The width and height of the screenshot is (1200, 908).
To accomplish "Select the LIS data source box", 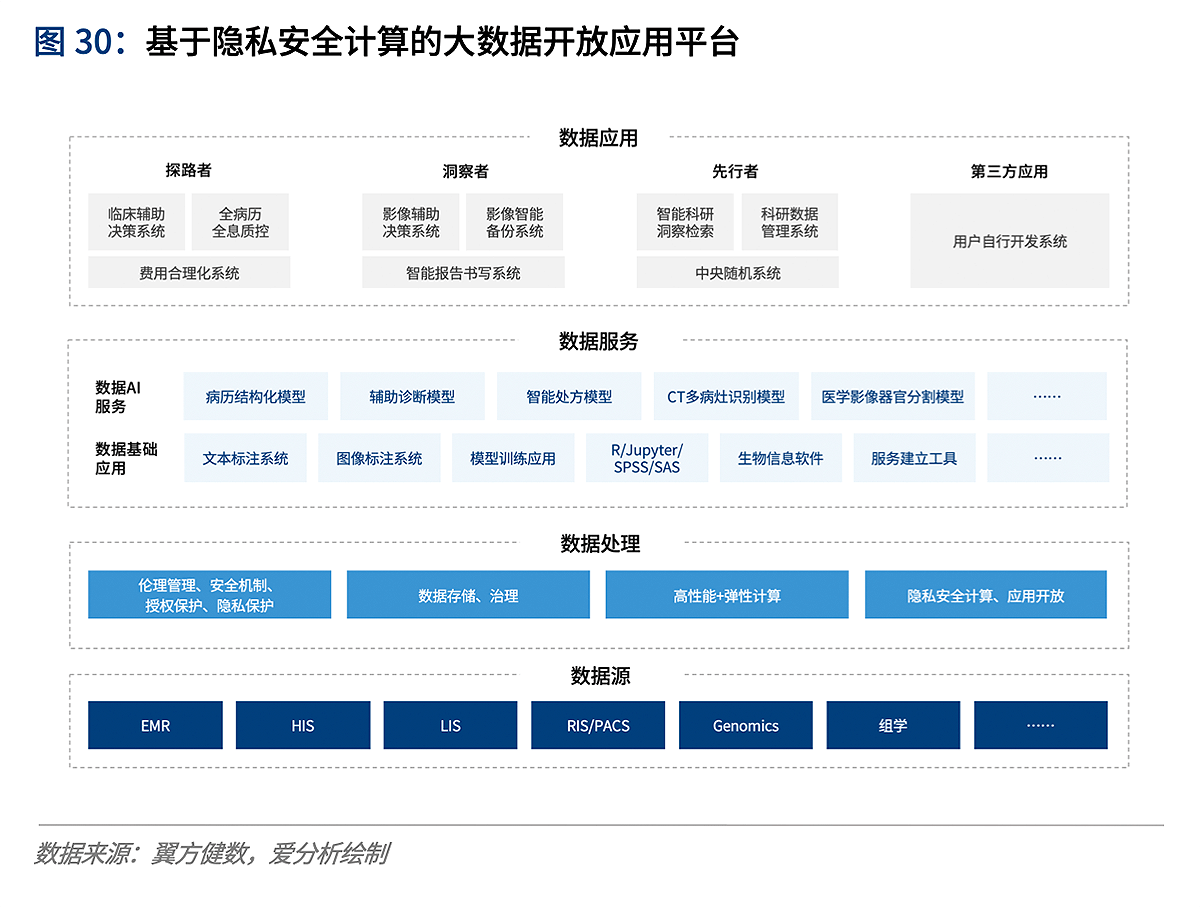I will tap(450, 725).
